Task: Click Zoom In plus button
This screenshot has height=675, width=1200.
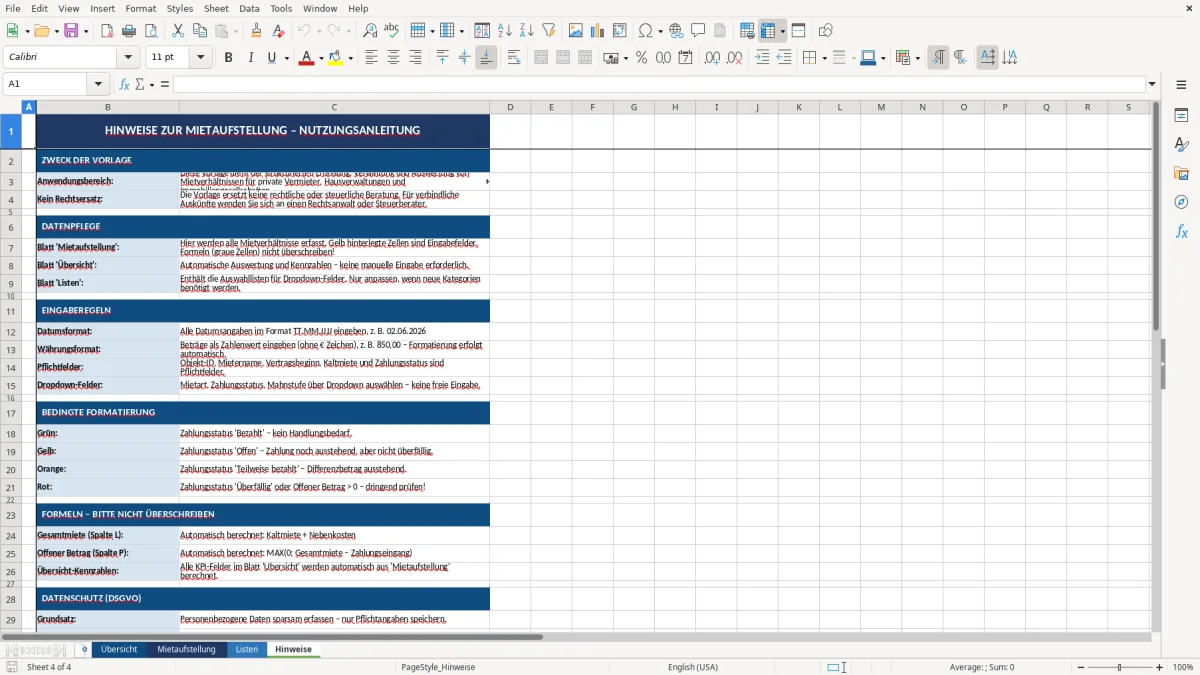Action: tap(1160, 667)
